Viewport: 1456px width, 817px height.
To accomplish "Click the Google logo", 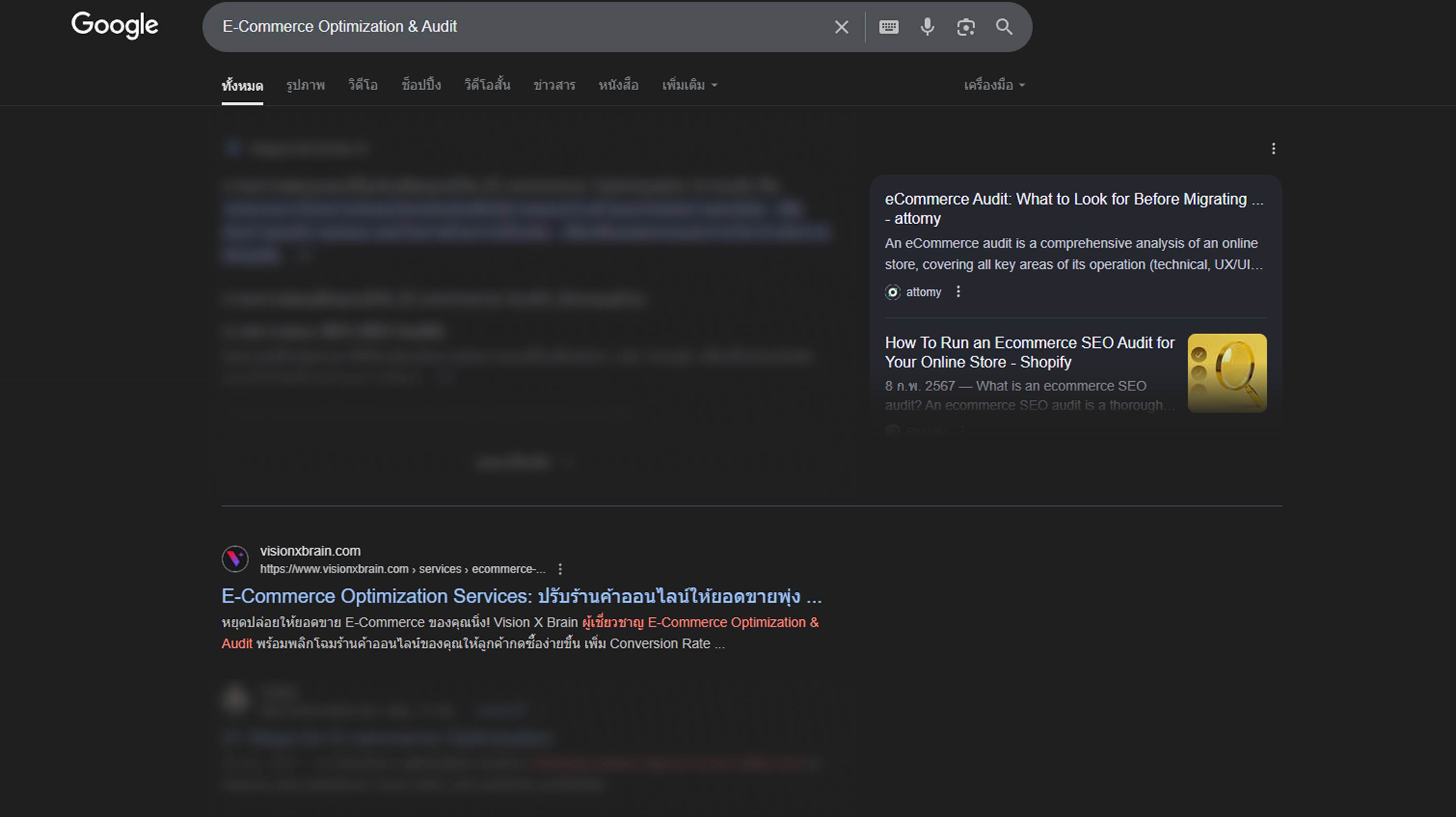I will pyautogui.click(x=115, y=26).
